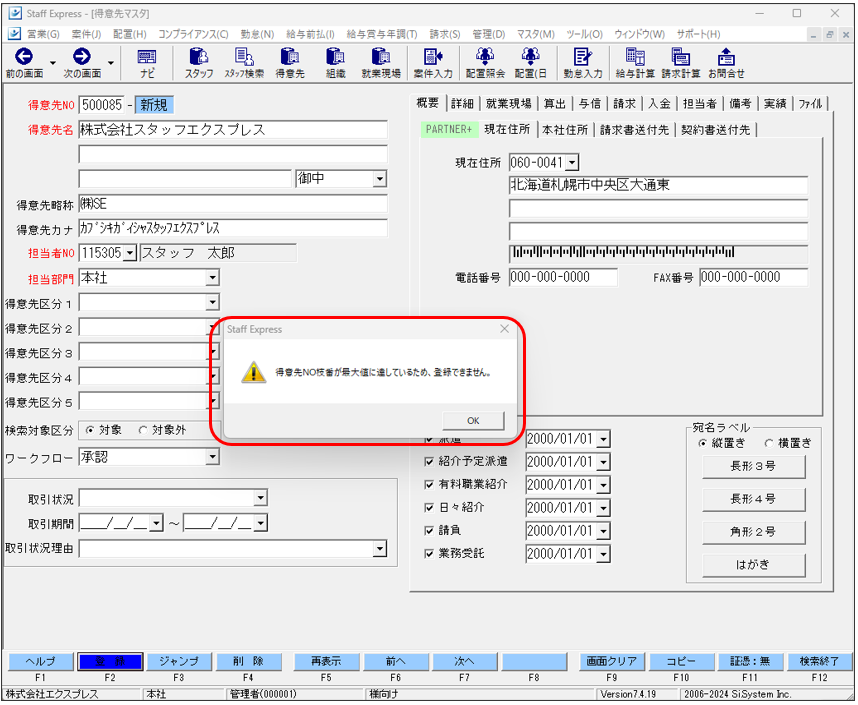Open the 勤怠入力 toolbar icon
This screenshot has width=858, height=705.
[583, 62]
